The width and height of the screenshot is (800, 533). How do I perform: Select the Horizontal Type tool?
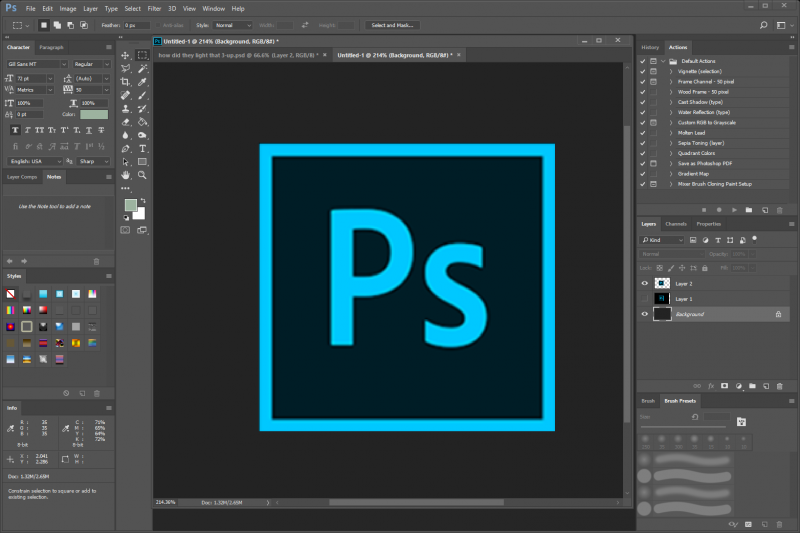pyautogui.click(x=143, y=148)
